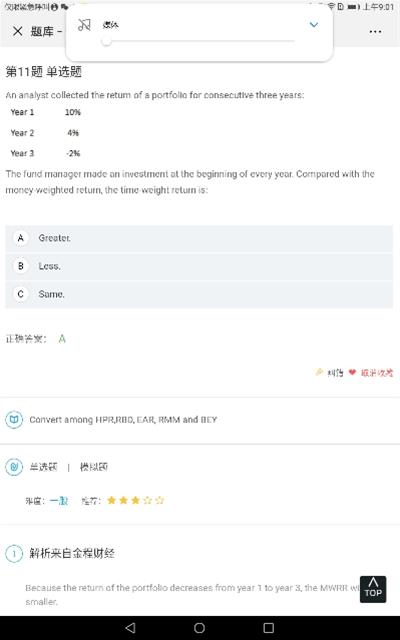
Task: Select answer option B Less
Action: [199, 266]
